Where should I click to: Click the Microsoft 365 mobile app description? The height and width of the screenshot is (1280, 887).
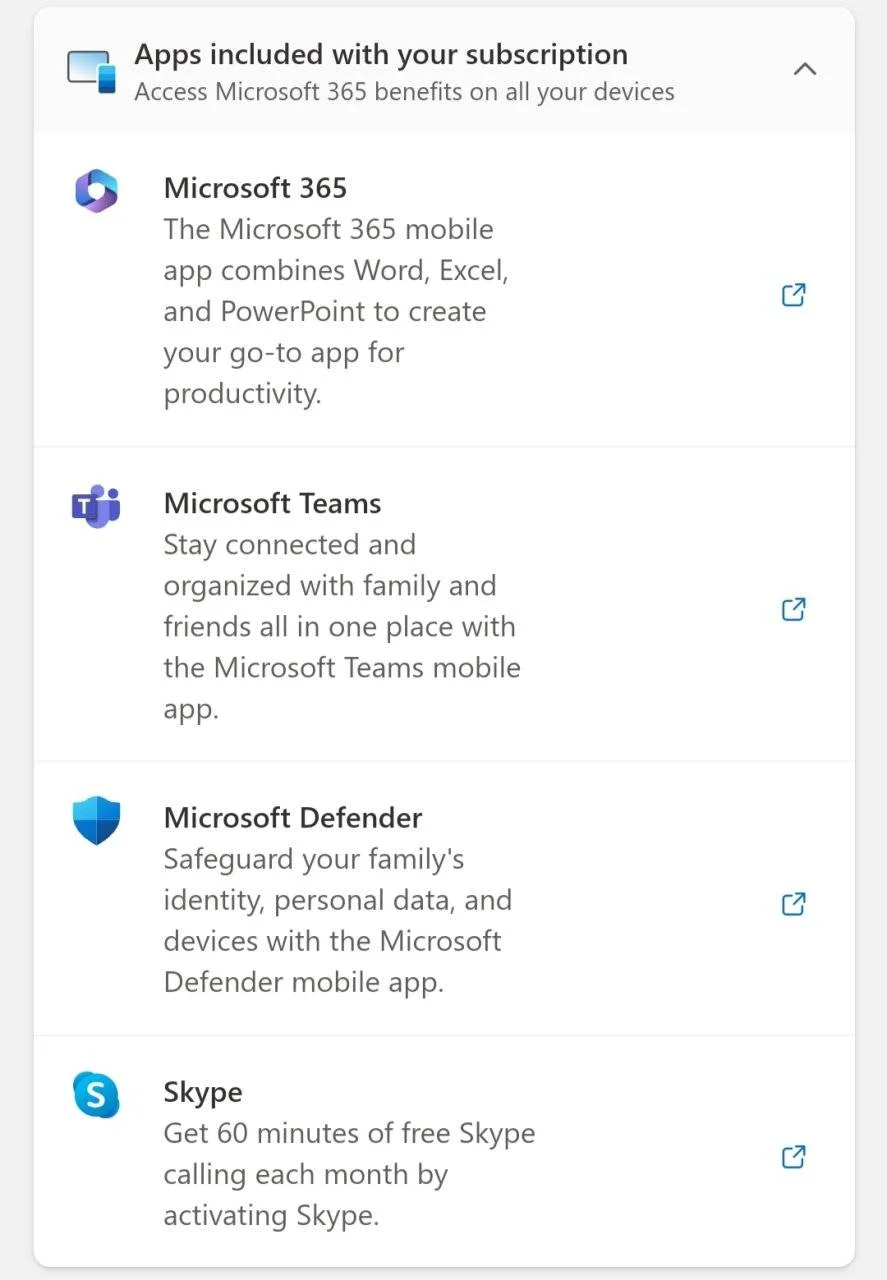coord(338,311)
